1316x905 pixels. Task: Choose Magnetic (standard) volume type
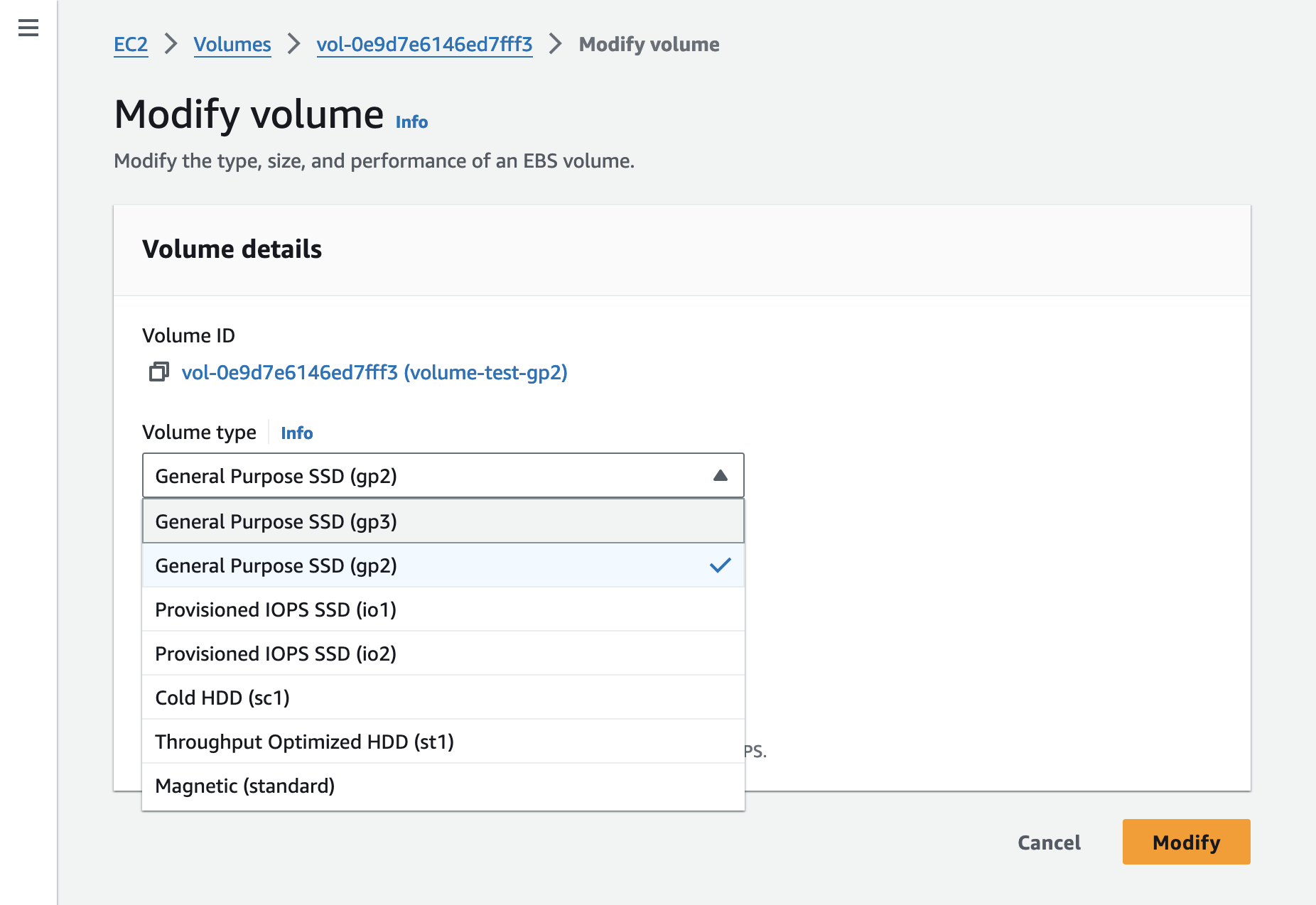(x=245, y=785)
